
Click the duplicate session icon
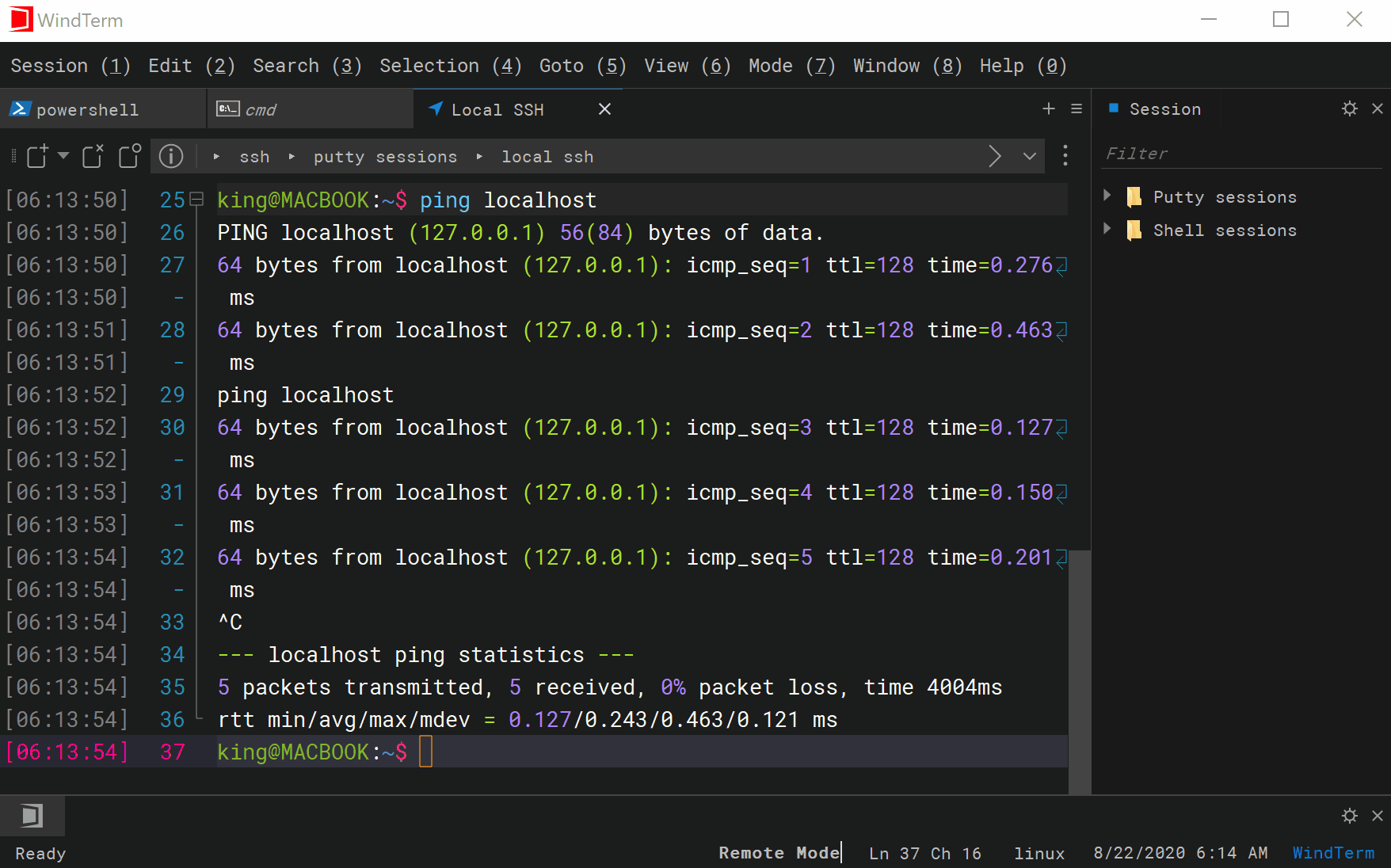point(130,156)
